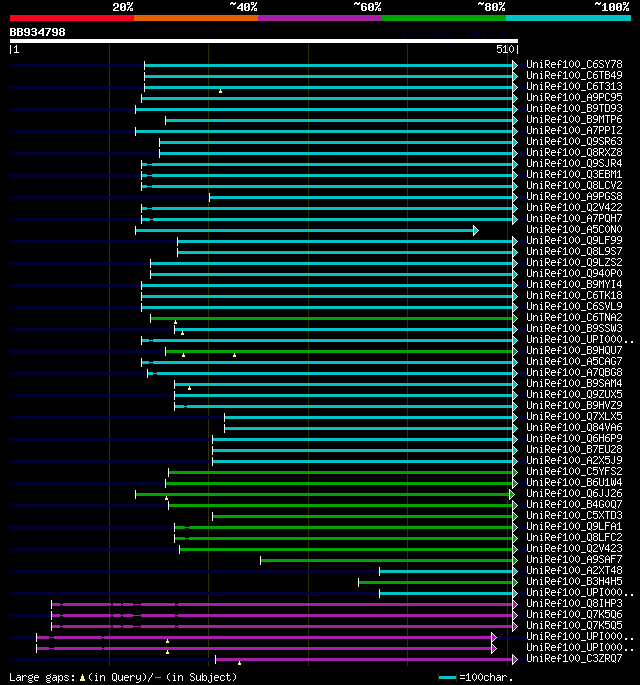Select the UniRef100_Q9SJR4 label

(x=574, y=163)
